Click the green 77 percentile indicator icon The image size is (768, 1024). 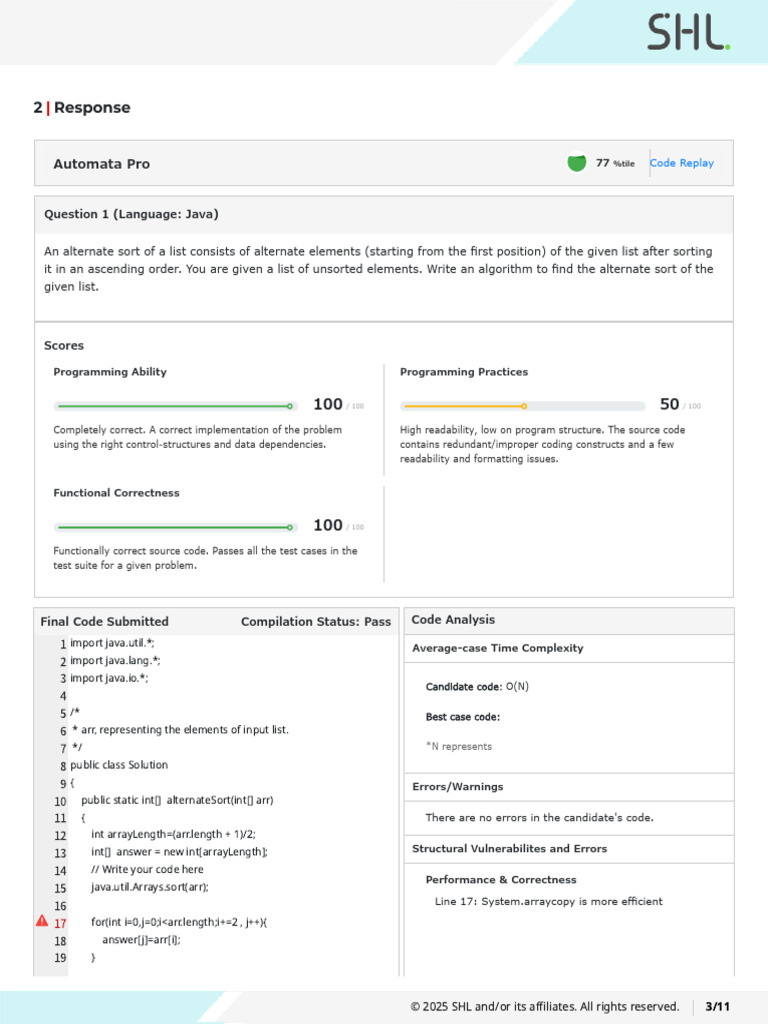577,163
